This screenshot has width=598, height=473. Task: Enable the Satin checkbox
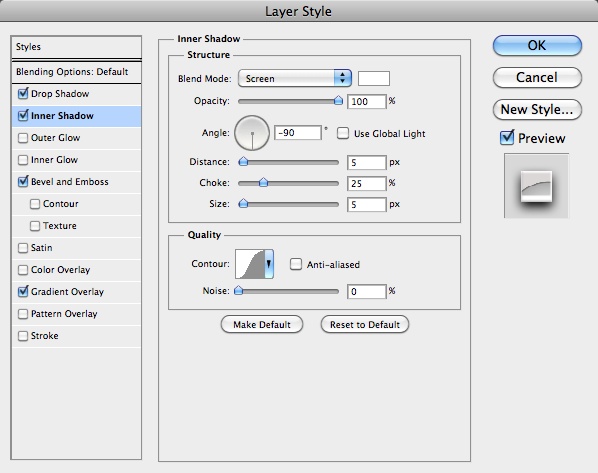point(23,248)
